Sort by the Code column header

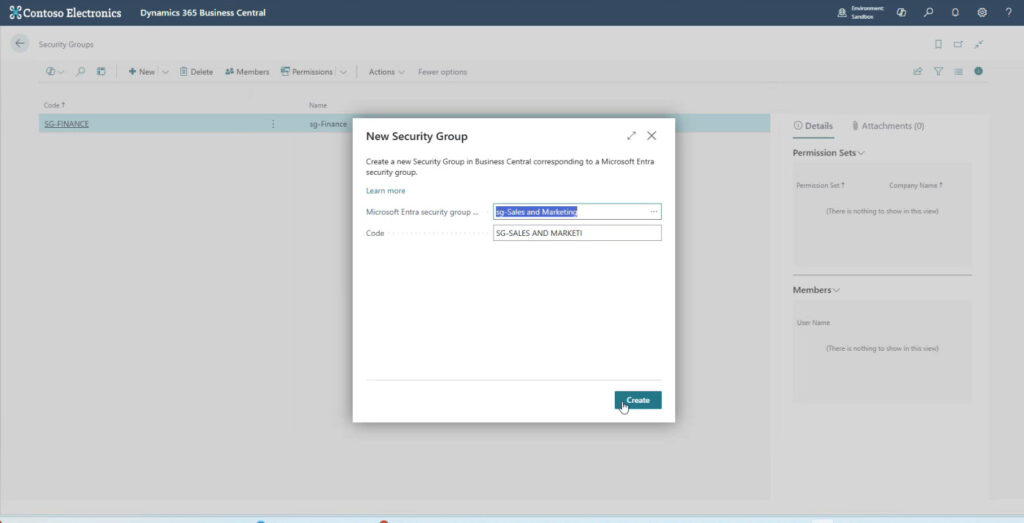coord(55,105)
